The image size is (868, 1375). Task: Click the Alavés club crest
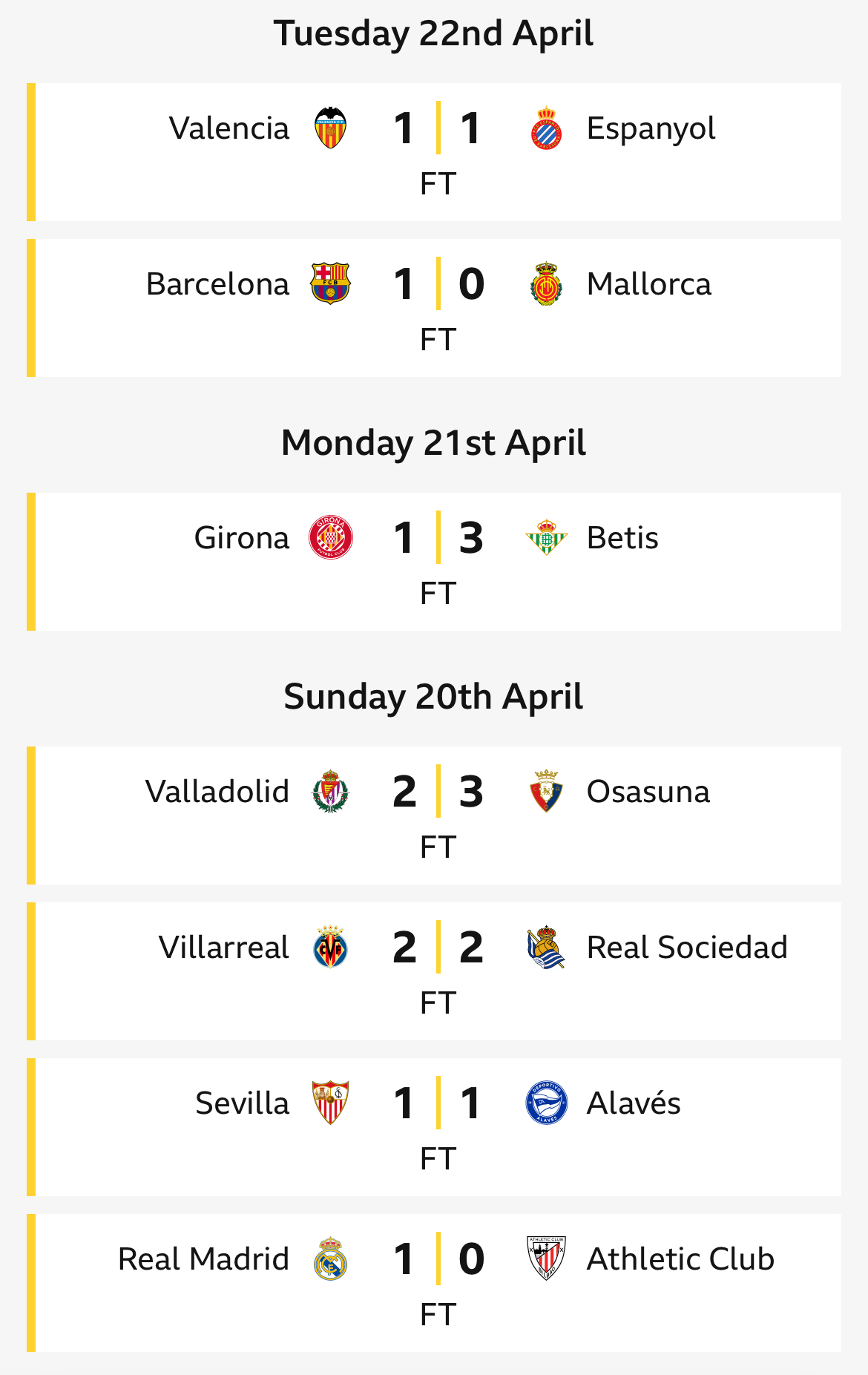coord(546,1103)
